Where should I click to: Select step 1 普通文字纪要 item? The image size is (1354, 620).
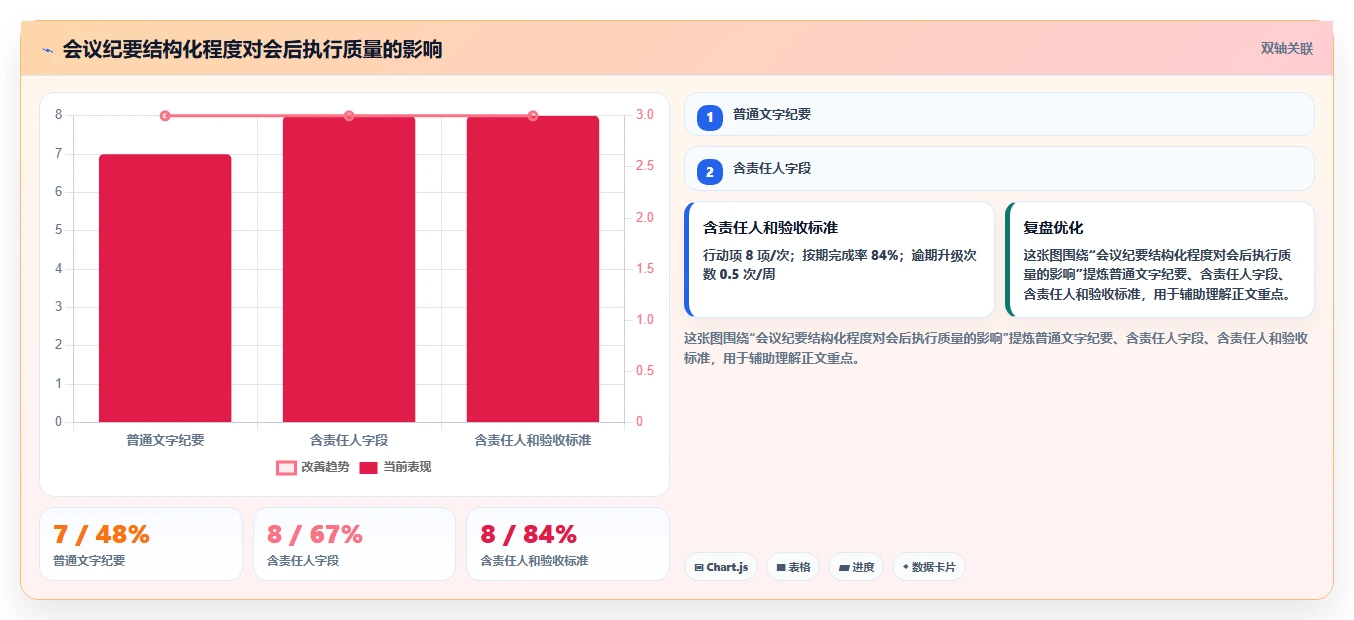click(999, 114)
